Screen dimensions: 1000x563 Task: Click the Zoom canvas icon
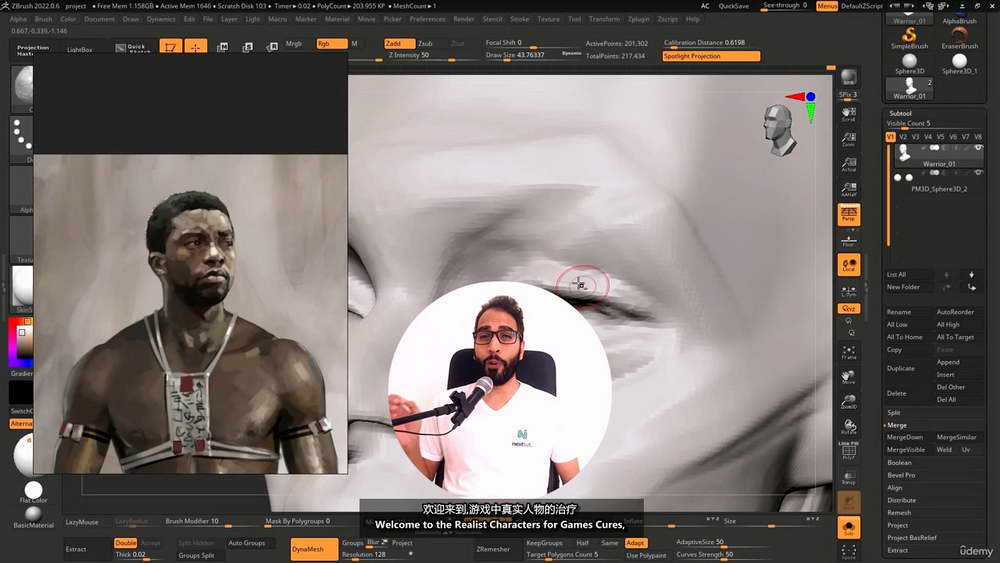pos(848,139)
